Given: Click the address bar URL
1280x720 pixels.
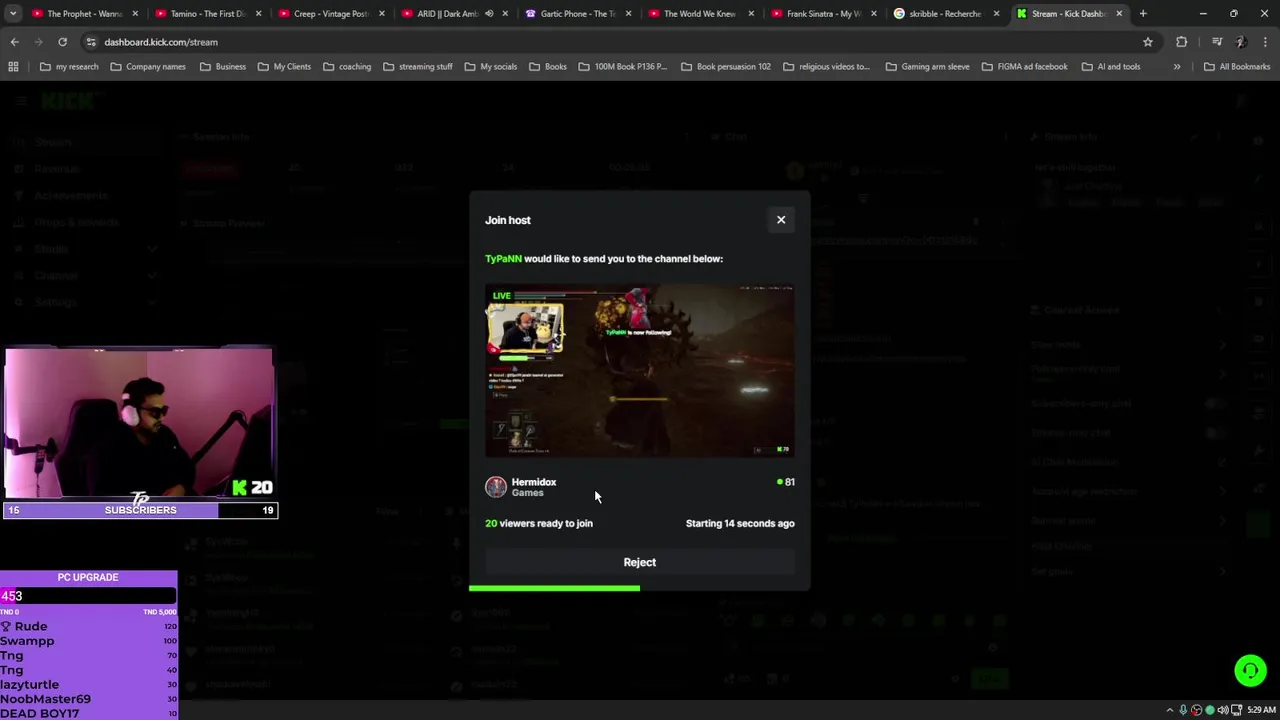Looking at the screenshot, I should coord(161,42).
